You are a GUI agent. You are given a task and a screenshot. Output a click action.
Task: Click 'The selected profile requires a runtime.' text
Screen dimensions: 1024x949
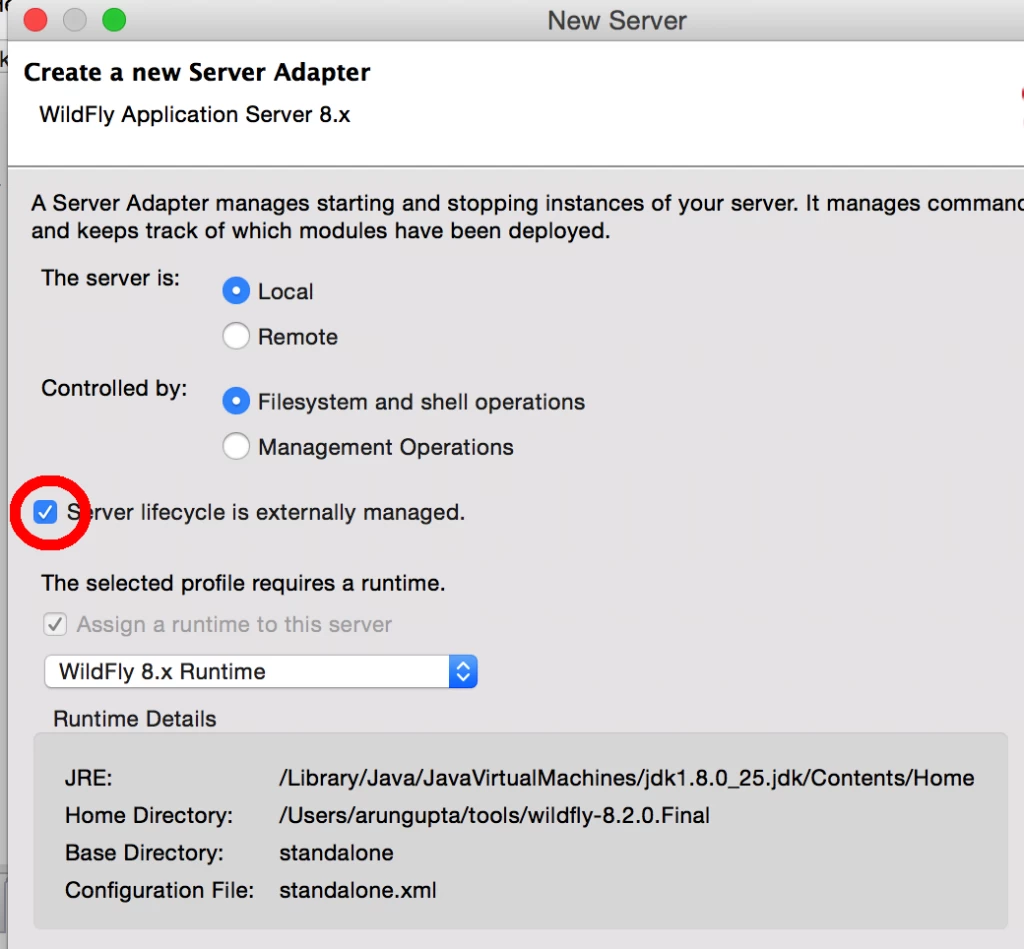click(x=243, y=583)
